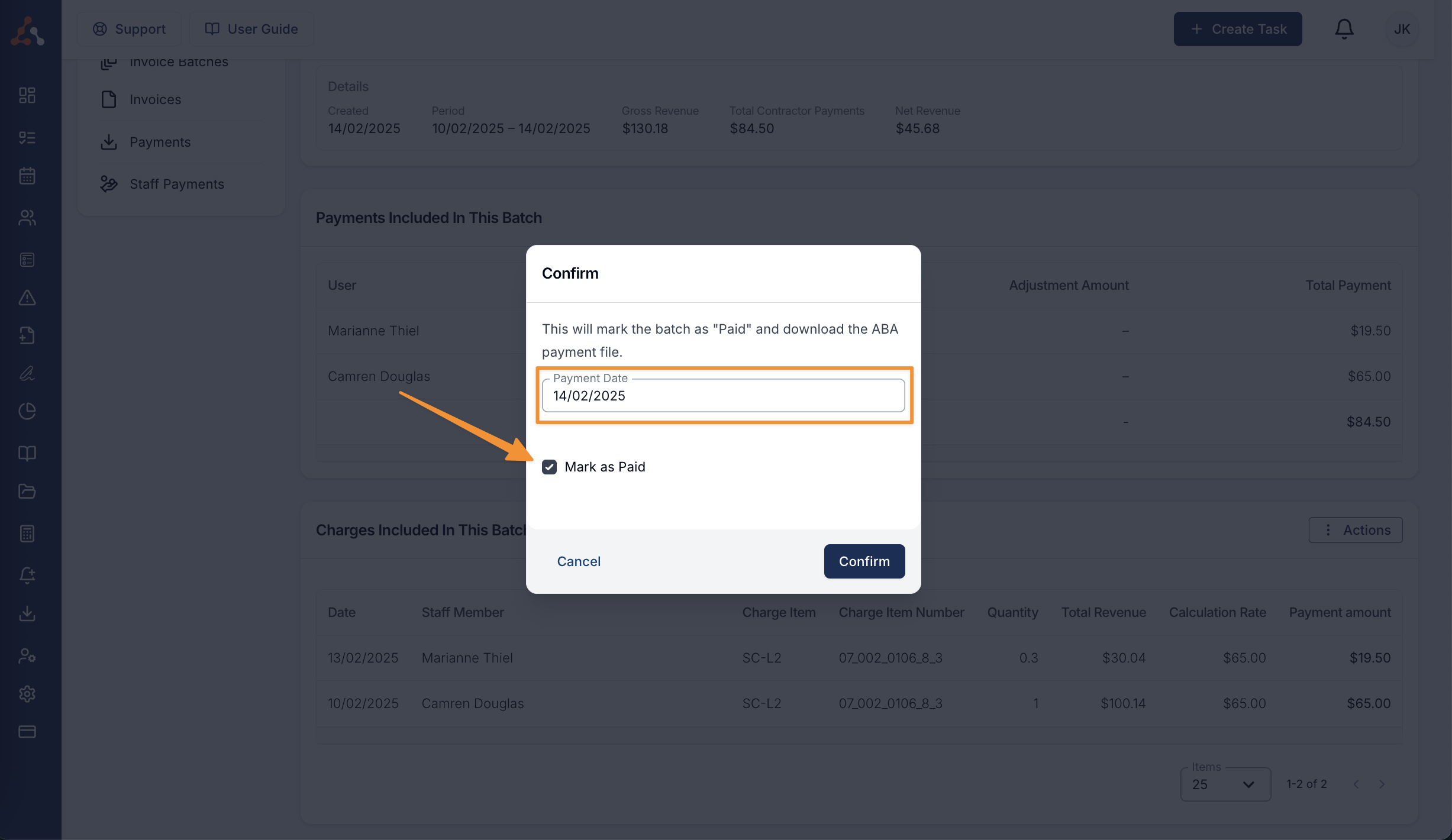1452x840 pixels.
Task: Open the Actions menu button
Action: pyautogui.click(x=1355, y=530)
